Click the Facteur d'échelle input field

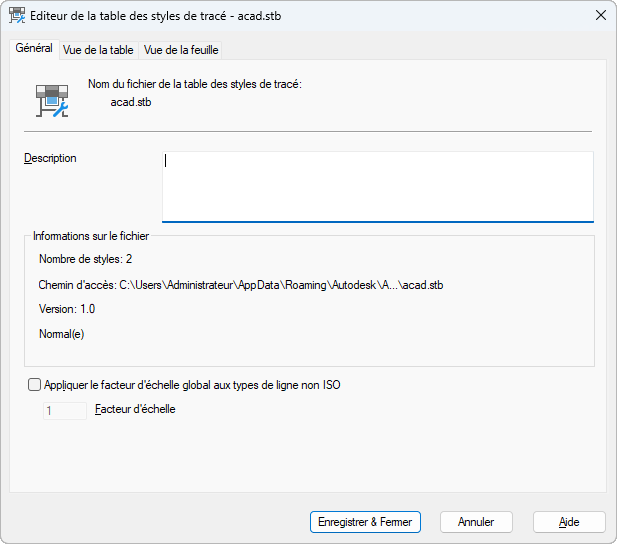click(x=64, y=410)
